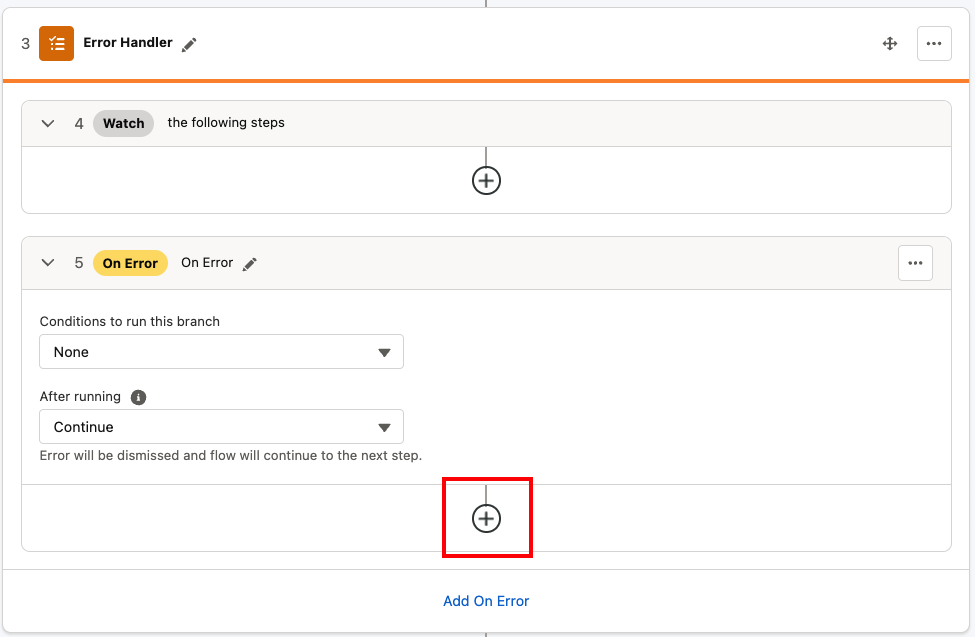The width and height of the screenshot is (975, 637).
Task: Open the Conditions to run this branch dropdown
Action: coord(221,352)
